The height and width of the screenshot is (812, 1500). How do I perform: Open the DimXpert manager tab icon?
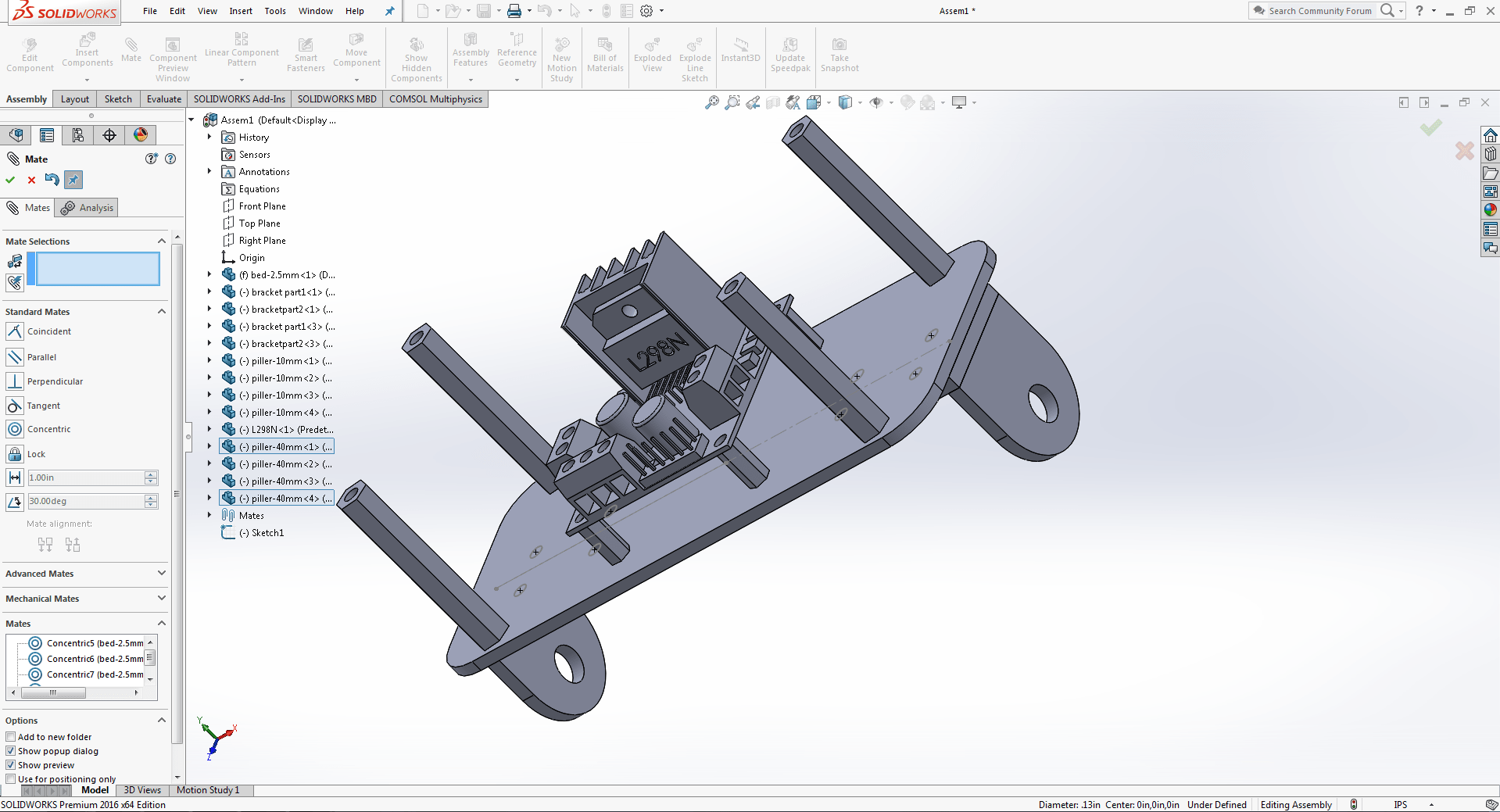109,135
